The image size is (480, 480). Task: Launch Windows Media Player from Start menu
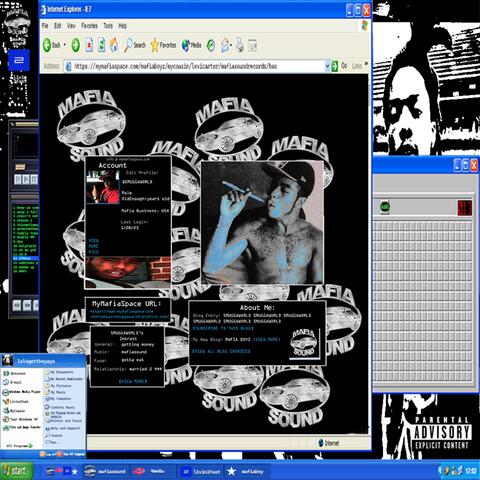tap(22, 392)
